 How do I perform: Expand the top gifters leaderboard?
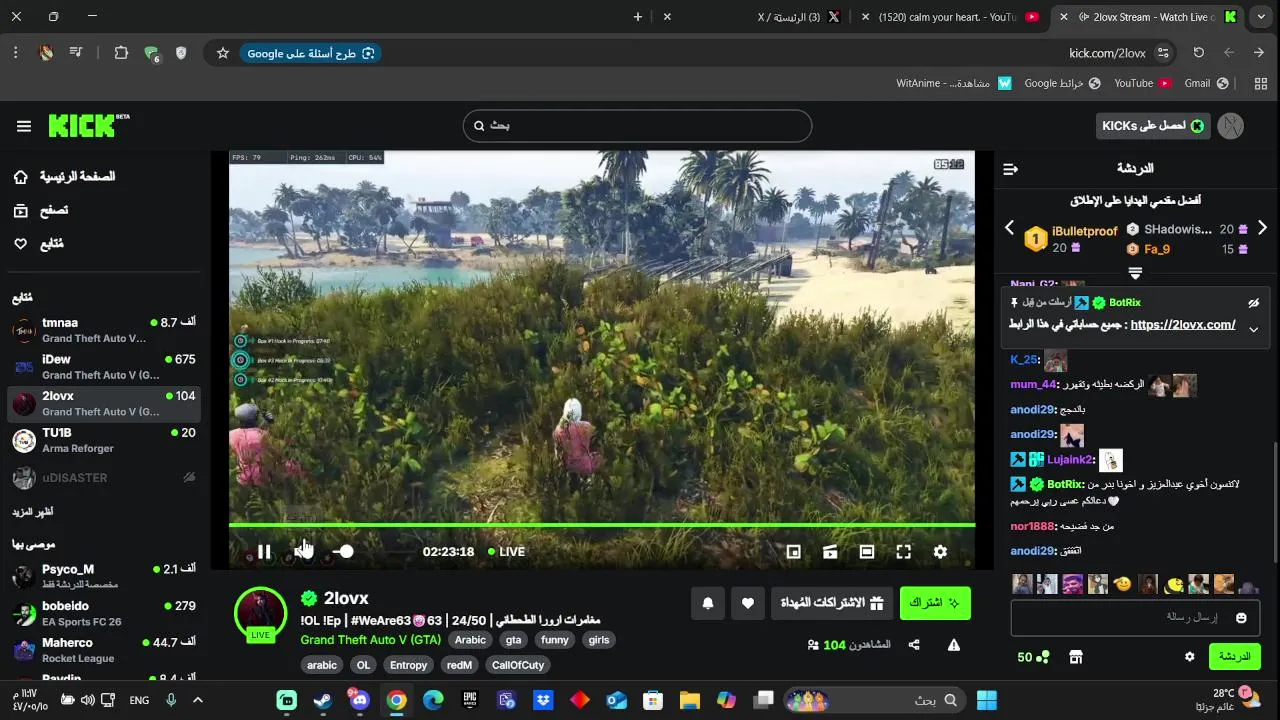click(1135, 273)
